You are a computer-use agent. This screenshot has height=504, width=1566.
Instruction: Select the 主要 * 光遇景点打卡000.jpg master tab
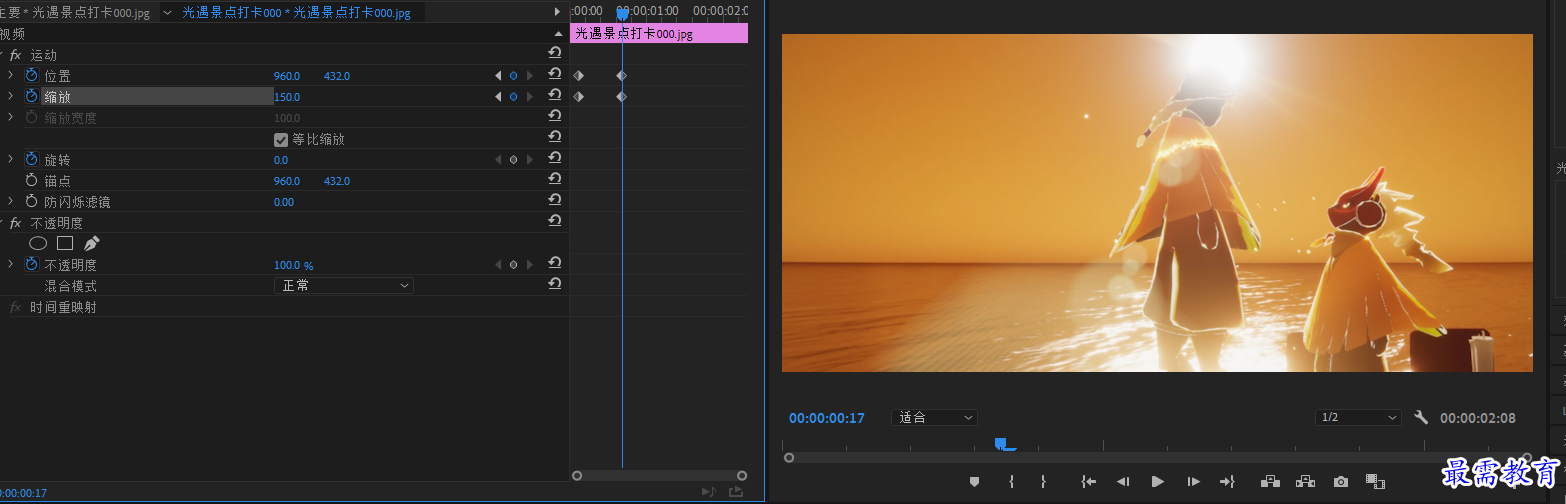(77, 12)
